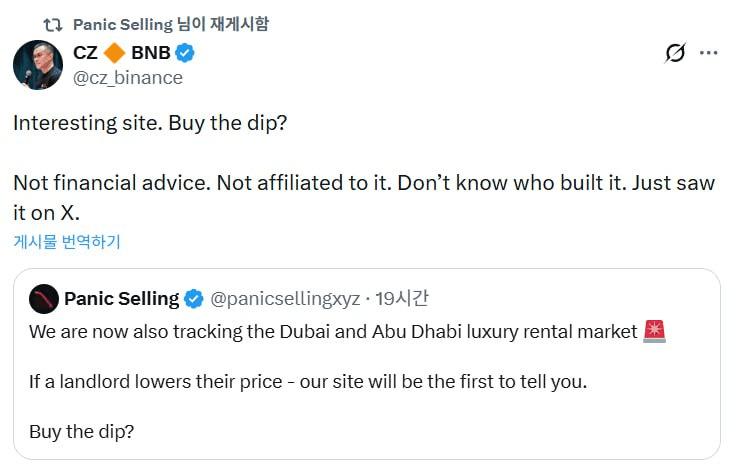Click Panic Selling's avatar in the quoted post
The width and height of the screenshot is (739, 475).
[43, 298]
